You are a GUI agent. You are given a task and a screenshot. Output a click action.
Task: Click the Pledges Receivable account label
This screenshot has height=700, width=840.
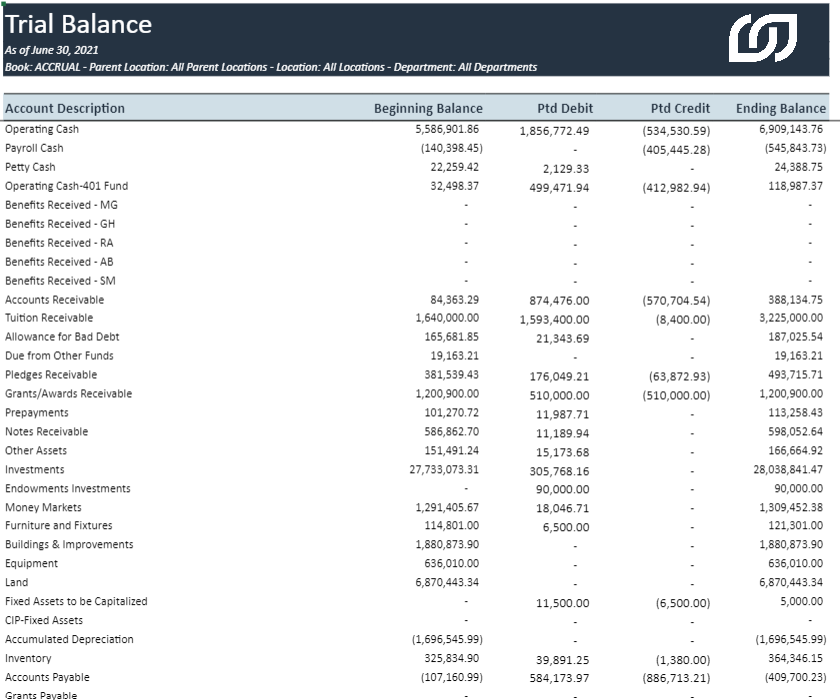pyautogui.click(x=51, y=375)
